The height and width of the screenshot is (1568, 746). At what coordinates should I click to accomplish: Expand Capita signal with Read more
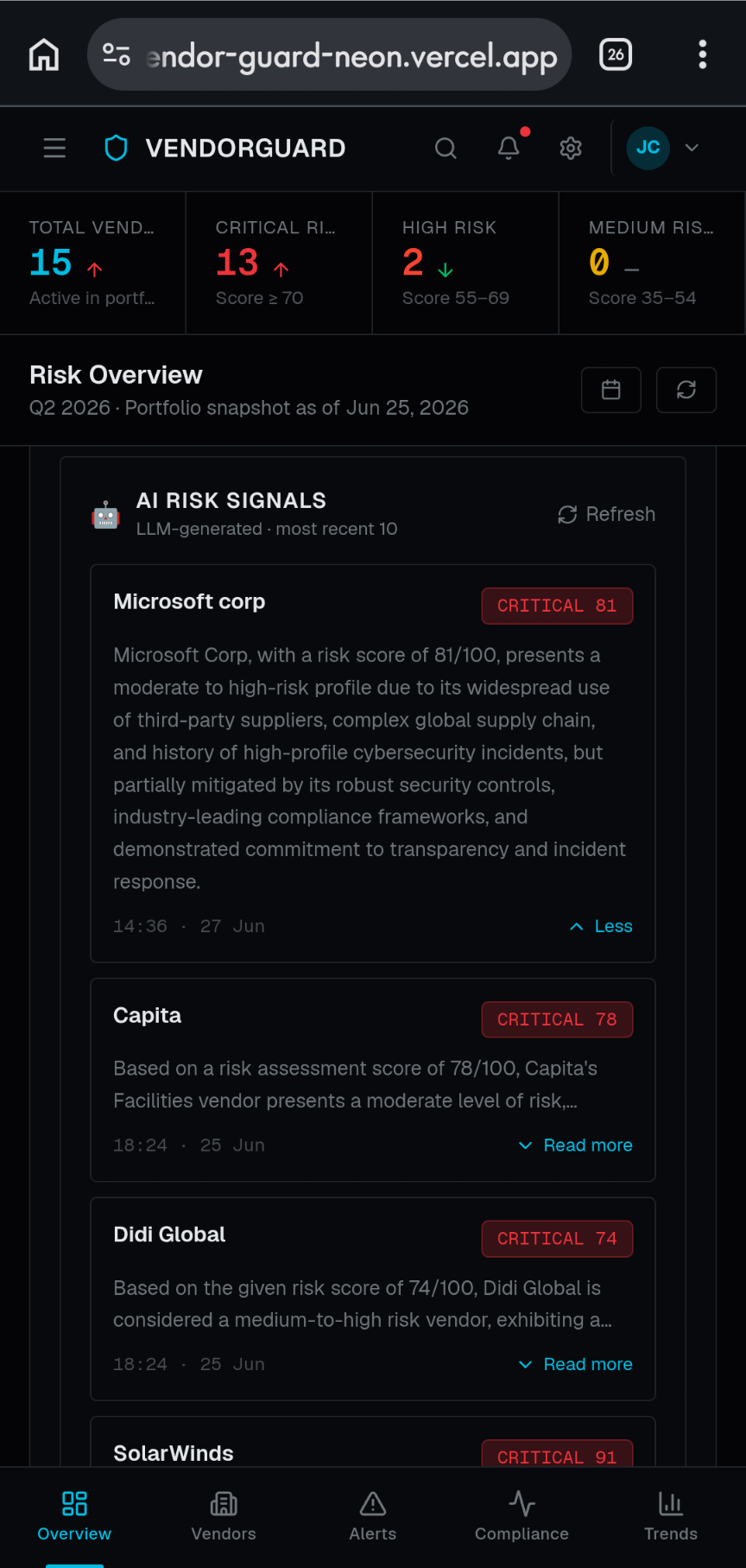coord(575,1145)
